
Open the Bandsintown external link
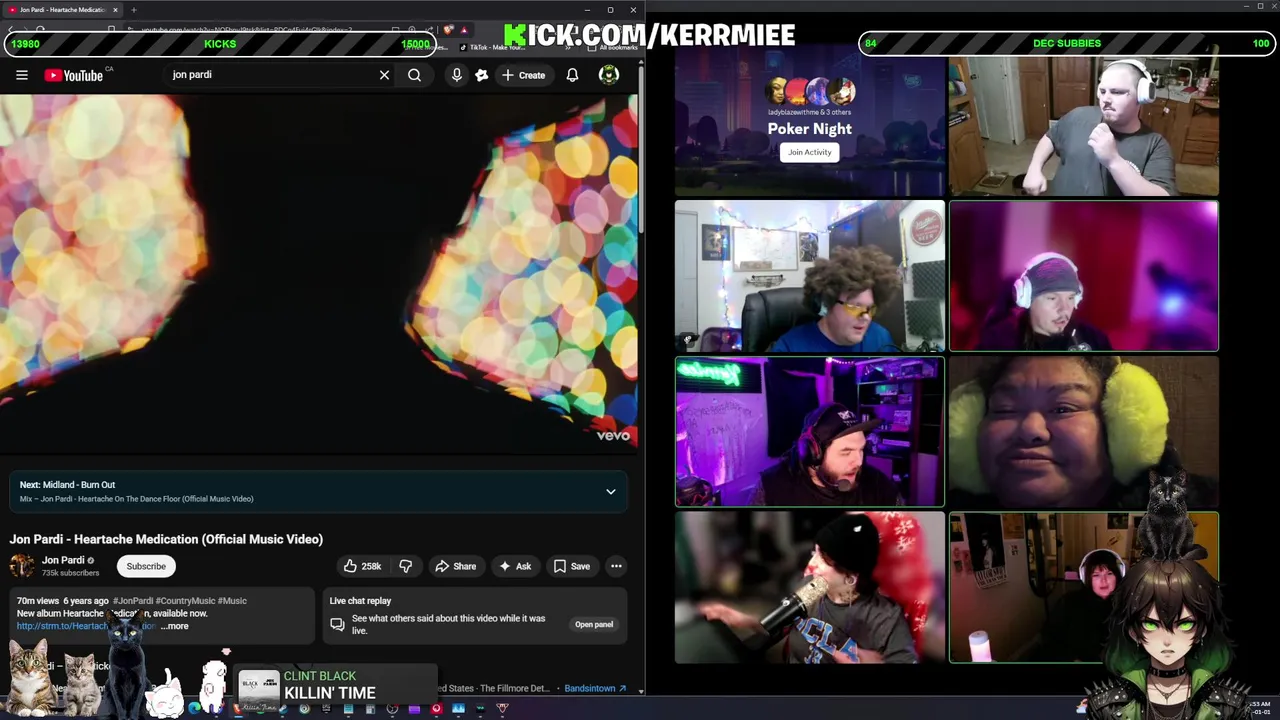[x=595, y=688]
